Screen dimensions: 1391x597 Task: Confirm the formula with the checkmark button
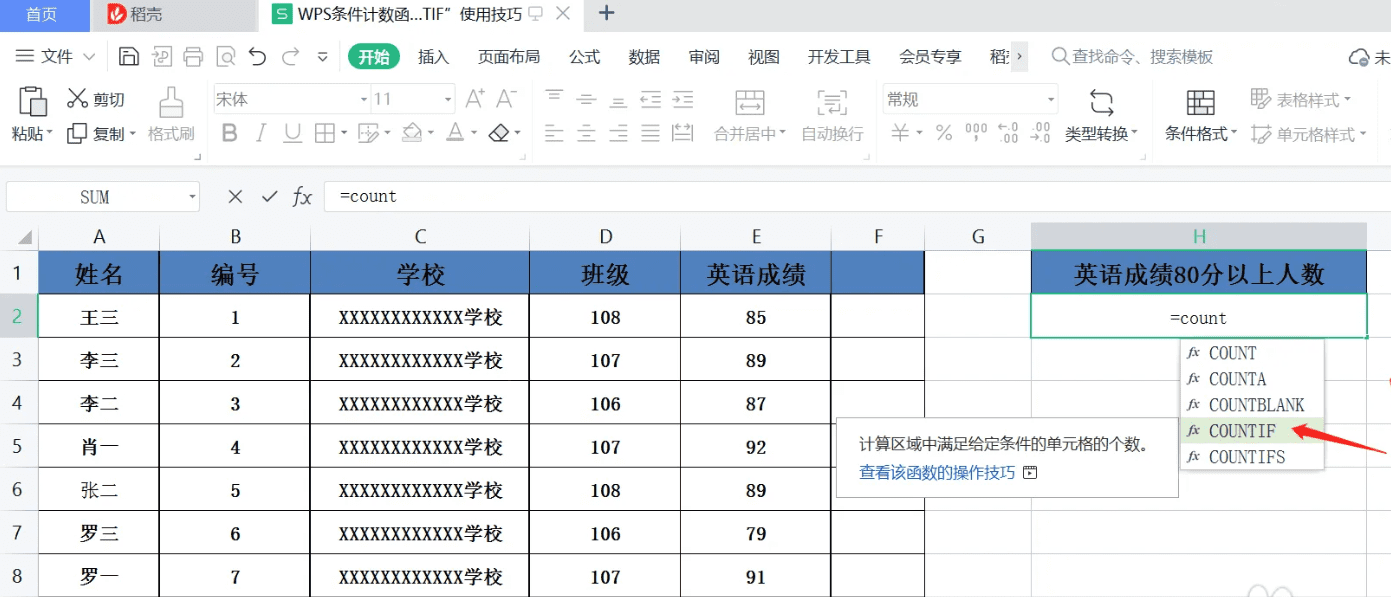click(267, 197)
